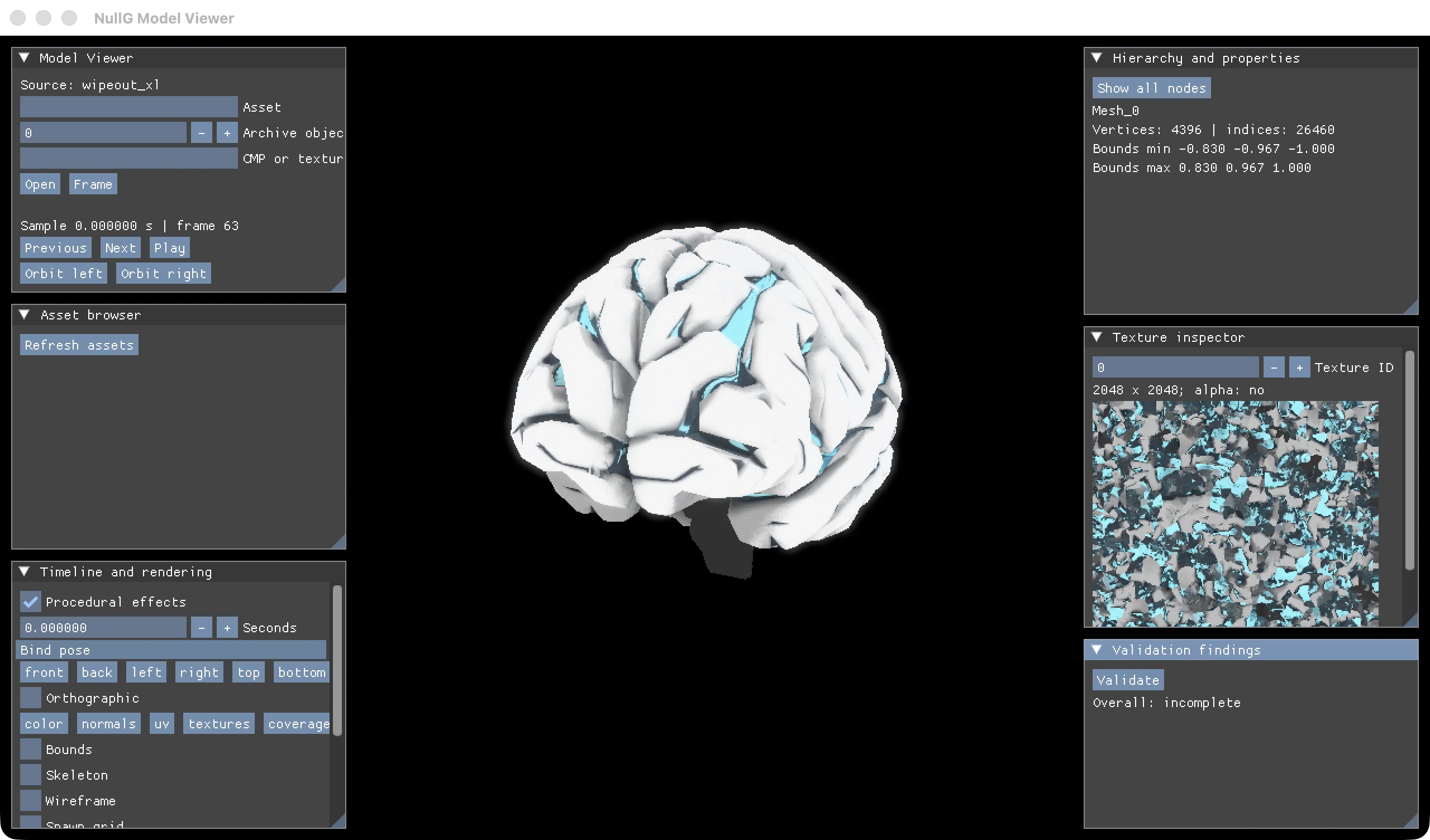Refresh assets in the Asset browser

point(79,345)
